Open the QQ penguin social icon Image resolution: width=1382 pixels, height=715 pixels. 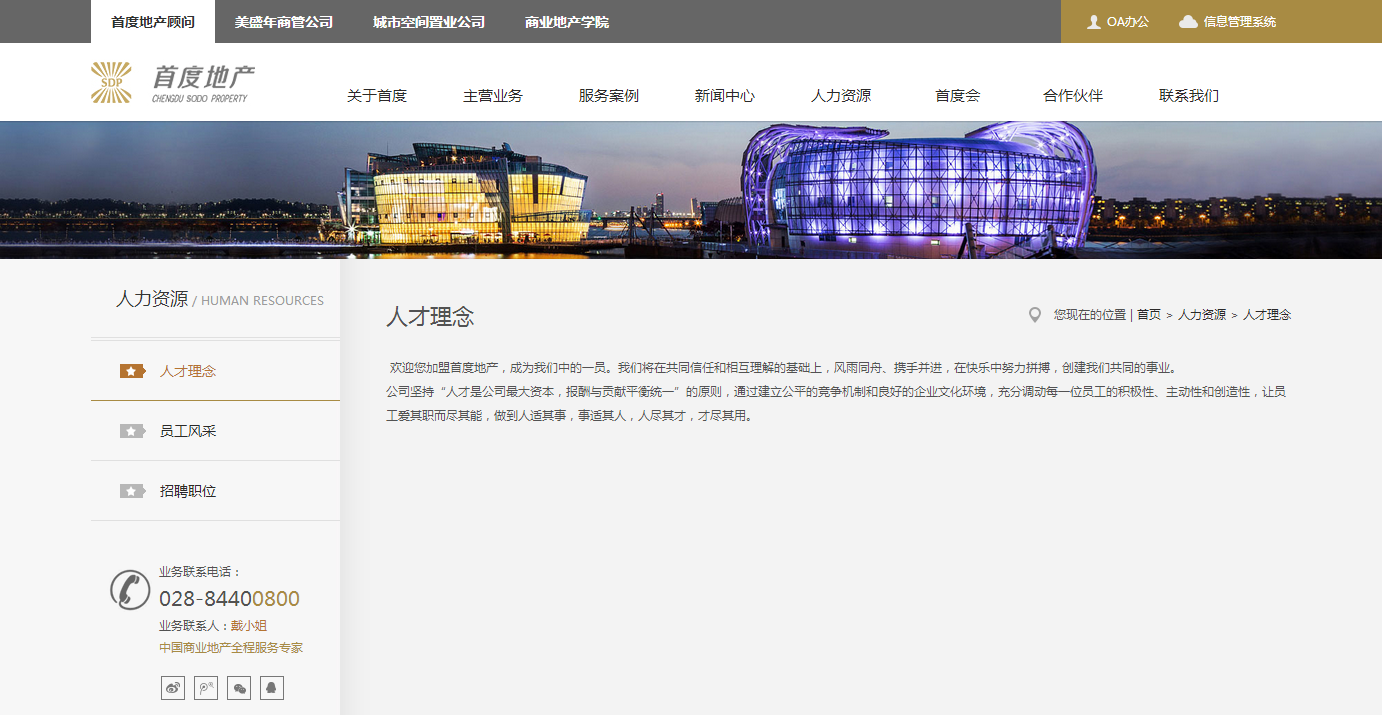pyautogui.click(x=272, y=688)
